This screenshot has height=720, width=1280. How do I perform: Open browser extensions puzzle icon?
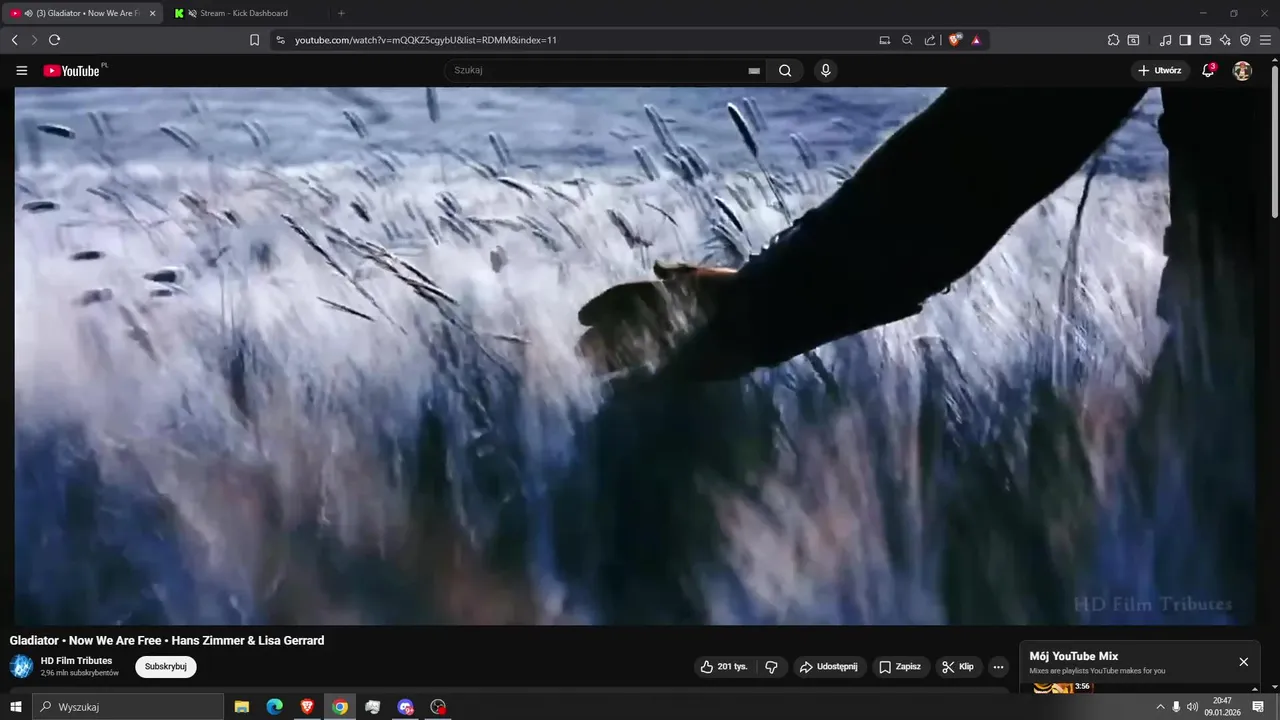tap(1113, 40)
